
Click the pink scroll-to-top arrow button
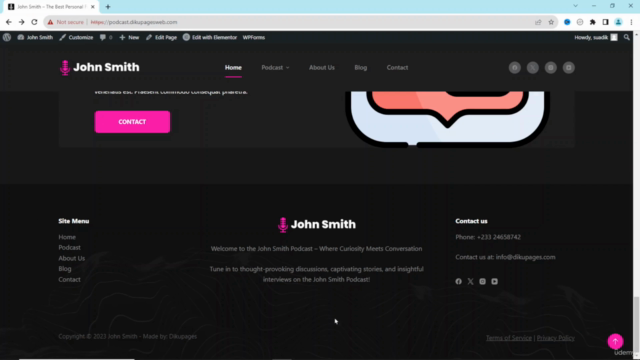coord(615,341)
